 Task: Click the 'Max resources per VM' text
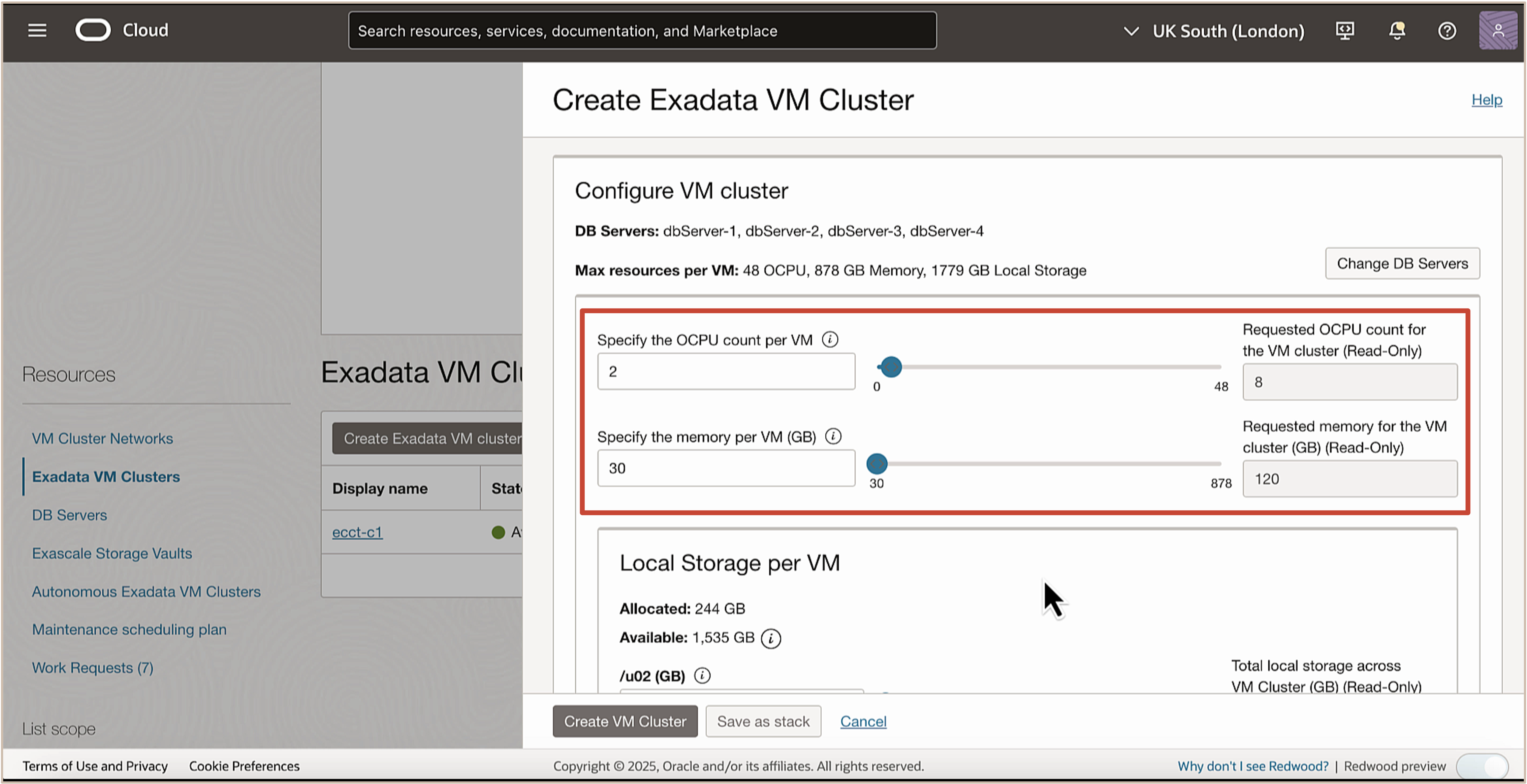pyautogui.click(x=831, y=270)
